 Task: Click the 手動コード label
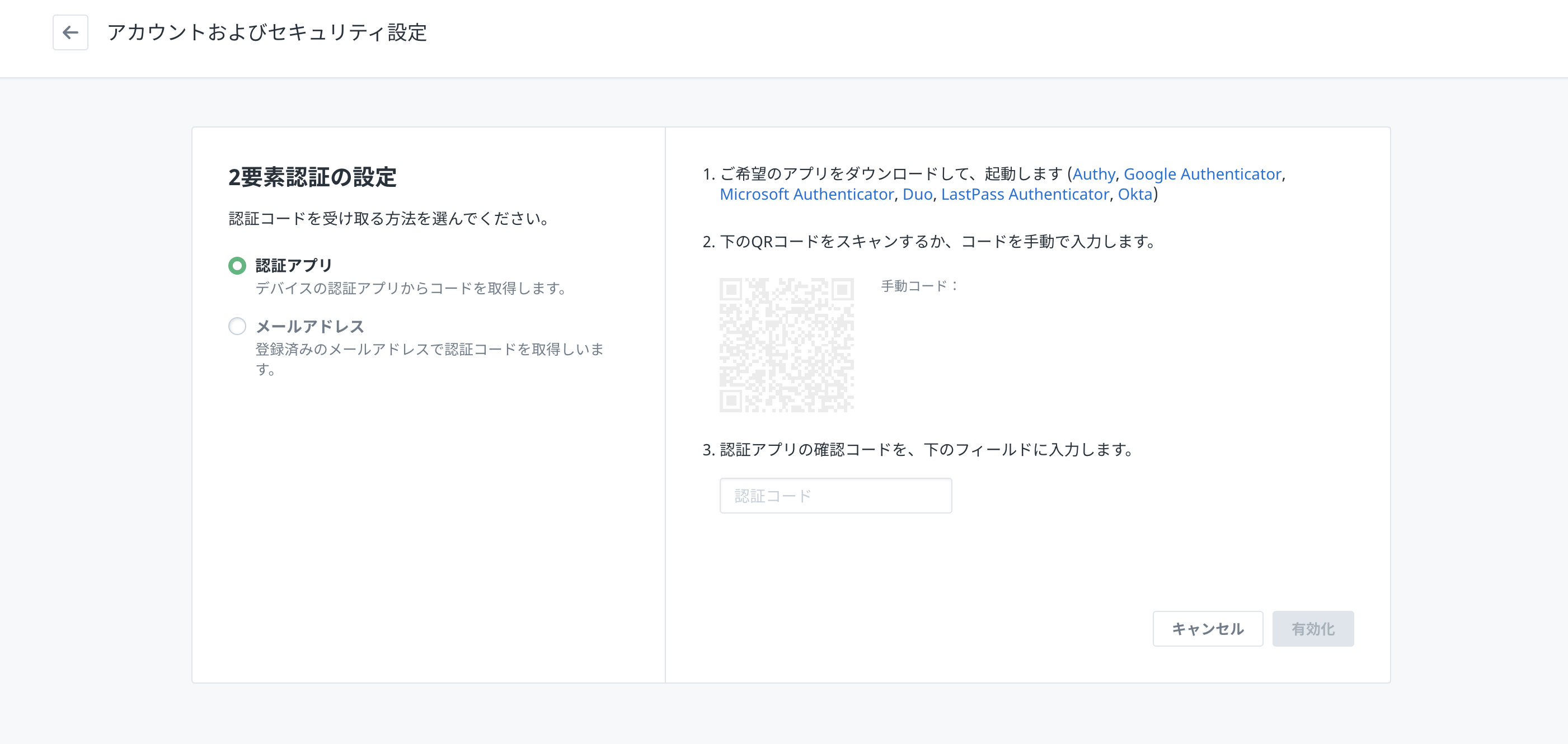(x=919, y=286)
